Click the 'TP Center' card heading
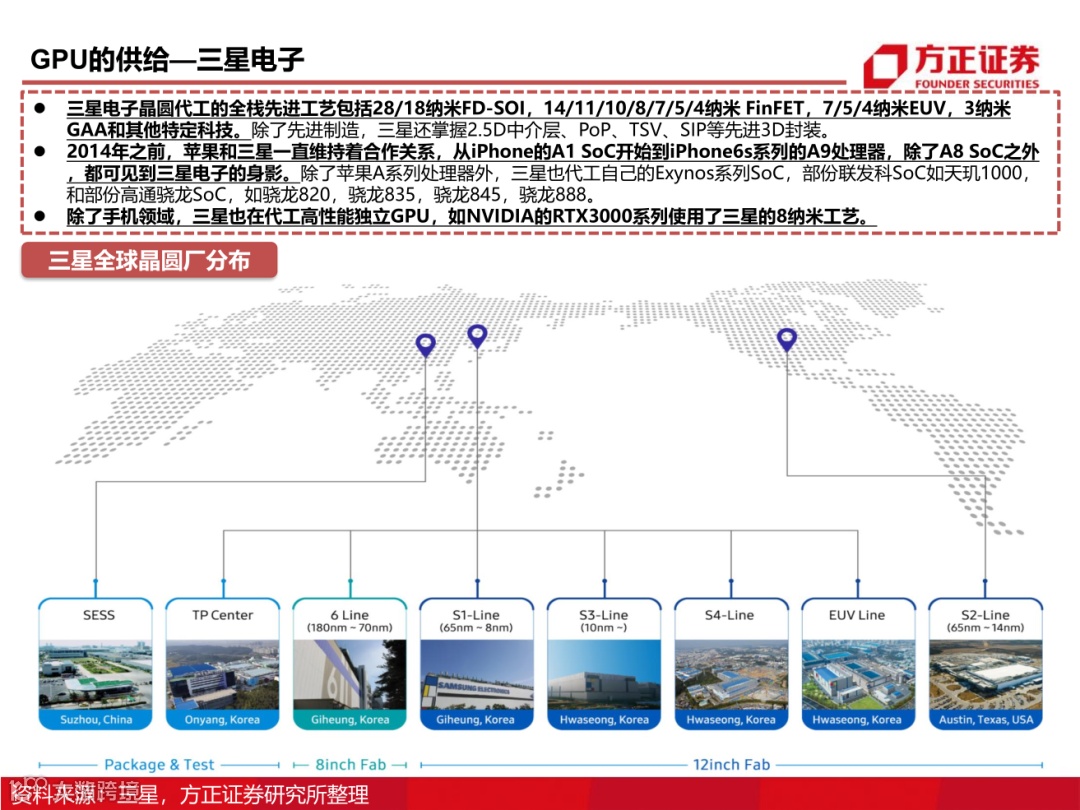 tap(222, 615)
